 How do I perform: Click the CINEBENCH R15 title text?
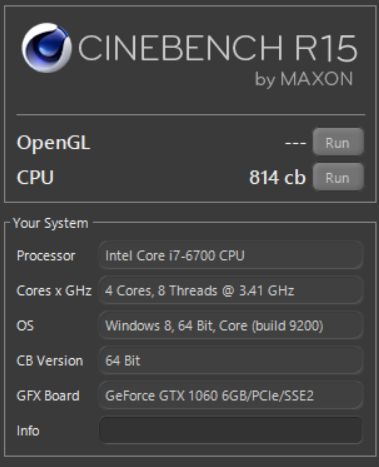(x=218, y=48)
